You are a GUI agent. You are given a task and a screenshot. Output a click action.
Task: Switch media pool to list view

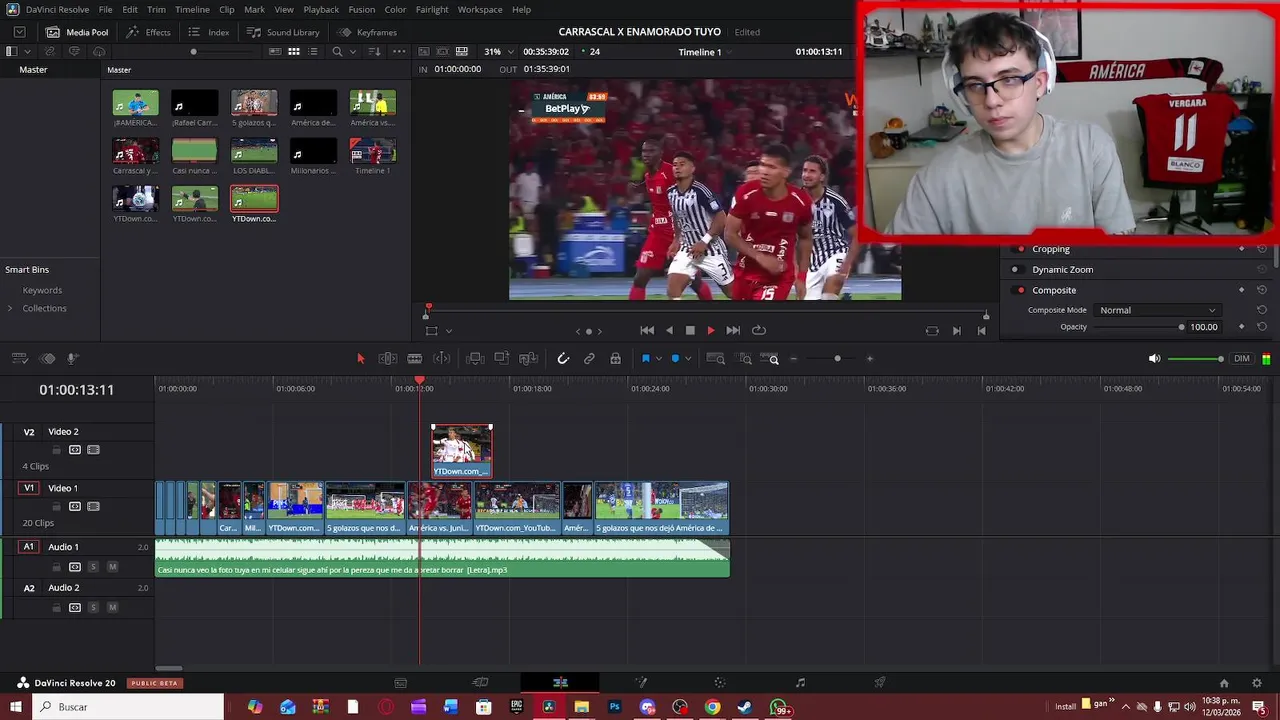pos(314,52)
